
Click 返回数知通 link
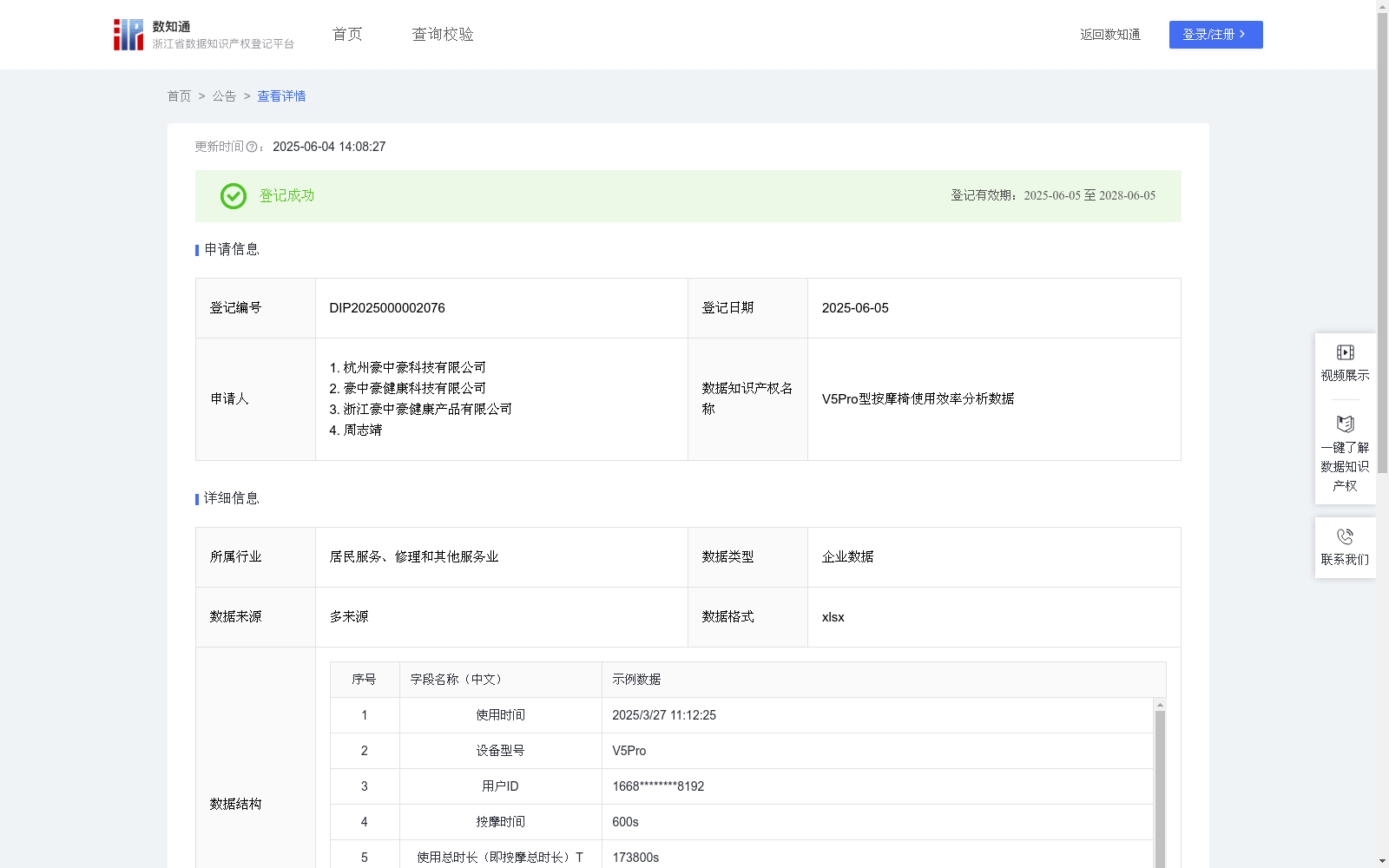coord(1110,35)
